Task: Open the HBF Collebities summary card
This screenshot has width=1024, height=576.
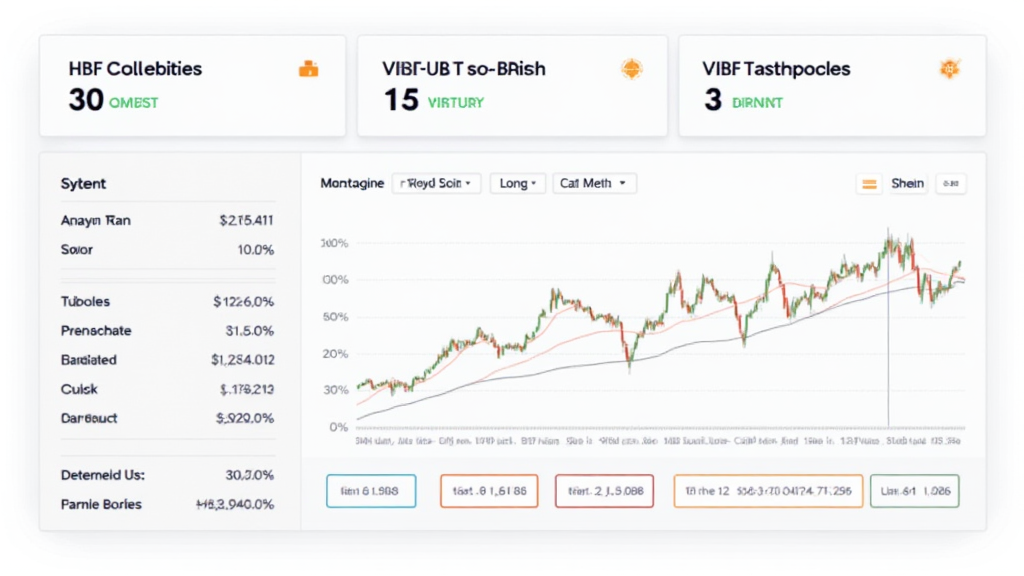Action: click(192, 85)
